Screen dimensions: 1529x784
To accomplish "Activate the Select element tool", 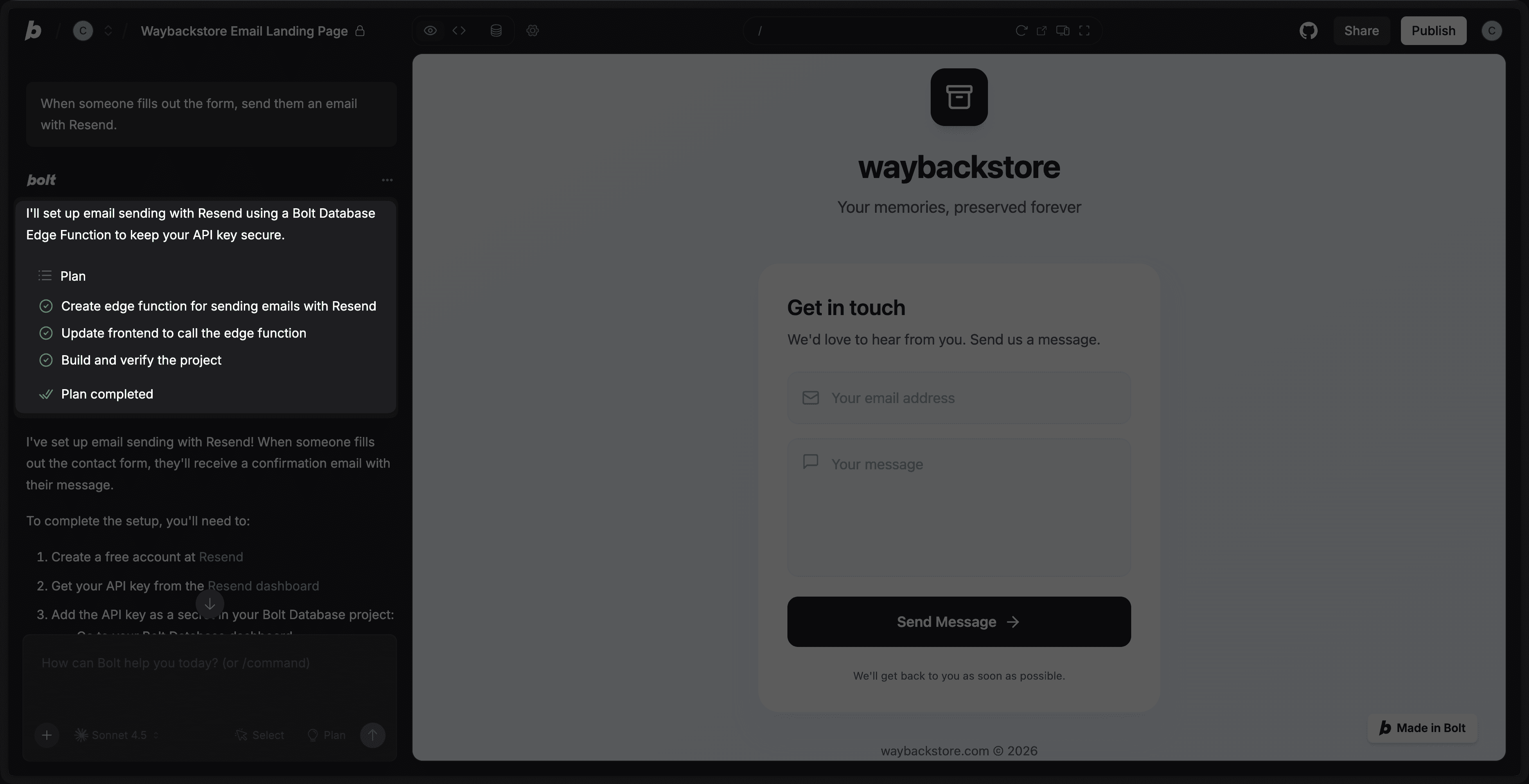I will click(260, 735).
